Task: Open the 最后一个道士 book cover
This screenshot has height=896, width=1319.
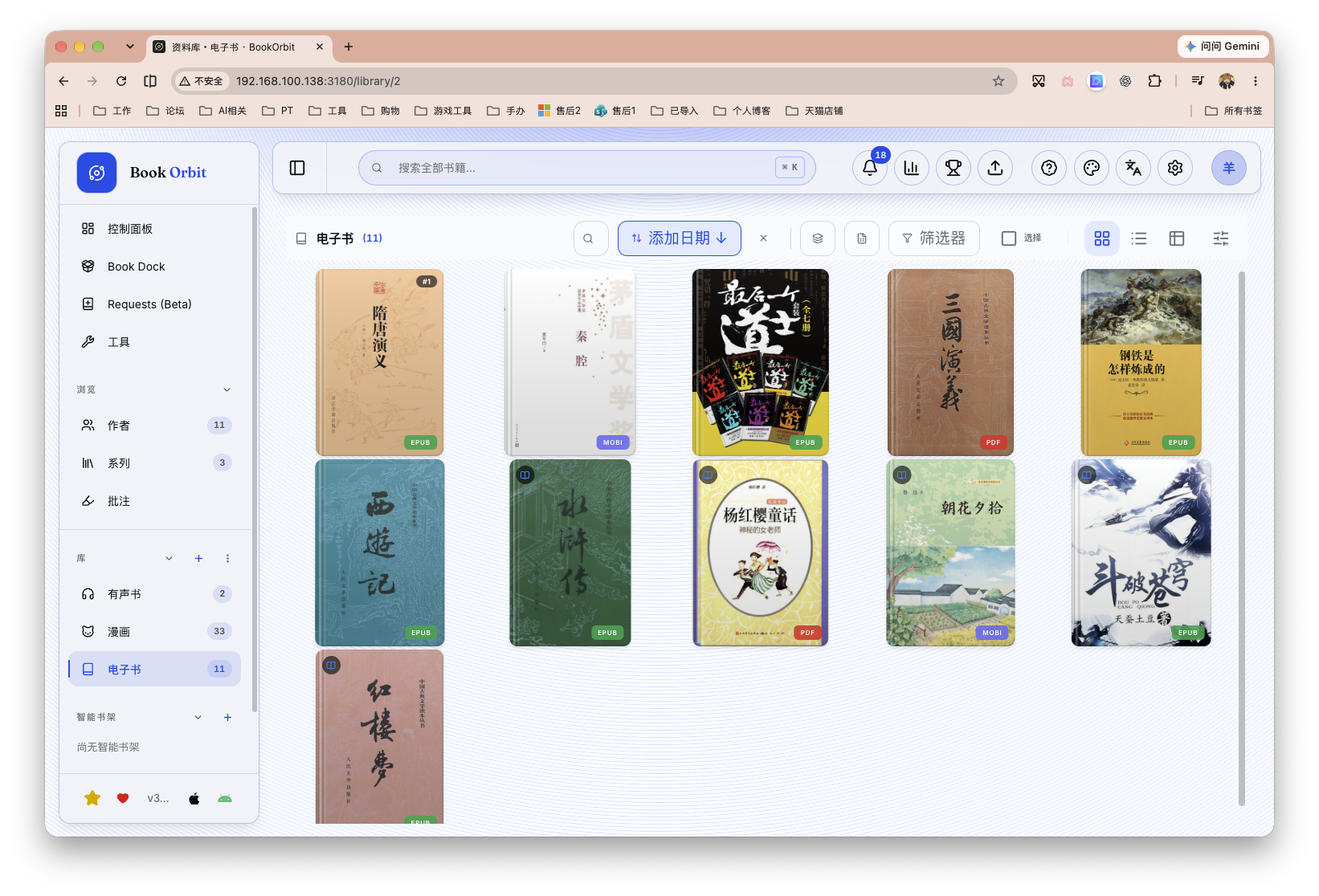Action: [760, 362]
